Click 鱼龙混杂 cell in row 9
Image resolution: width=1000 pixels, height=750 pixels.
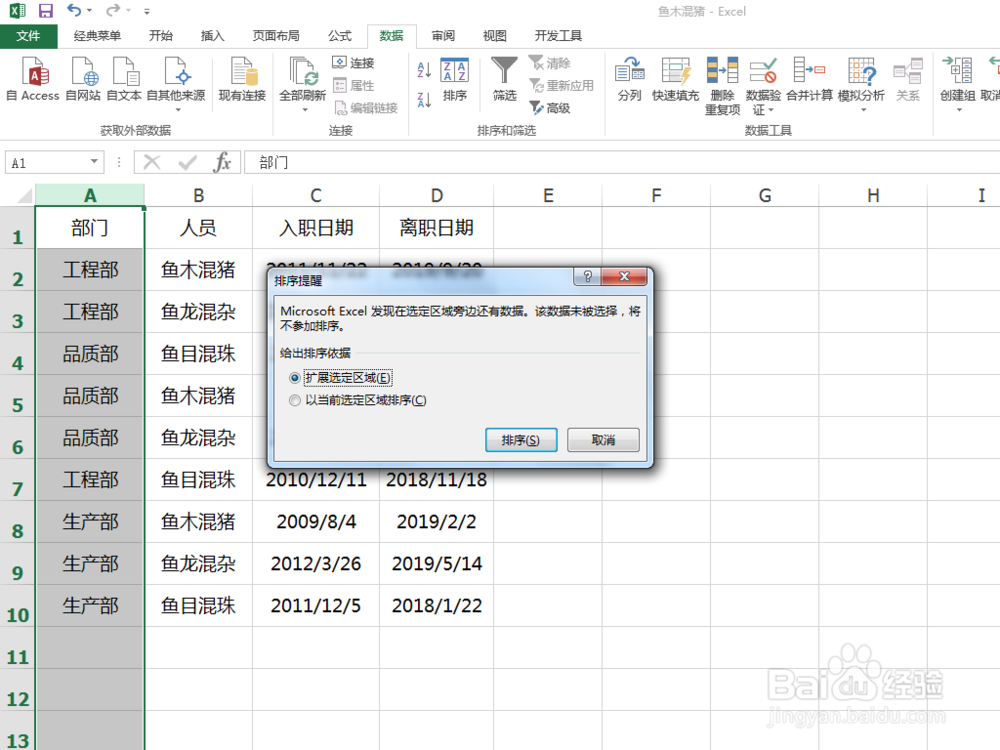[x=198, y=564]
